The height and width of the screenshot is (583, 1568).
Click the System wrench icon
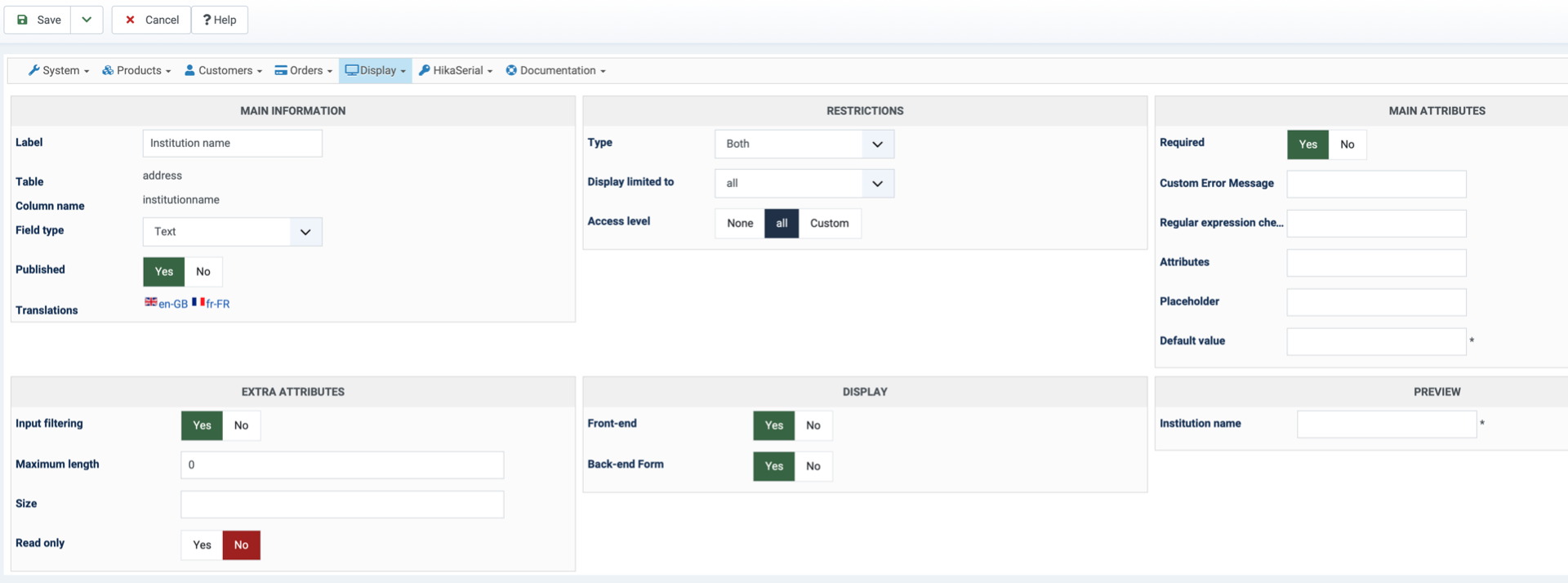coord(33,70)
